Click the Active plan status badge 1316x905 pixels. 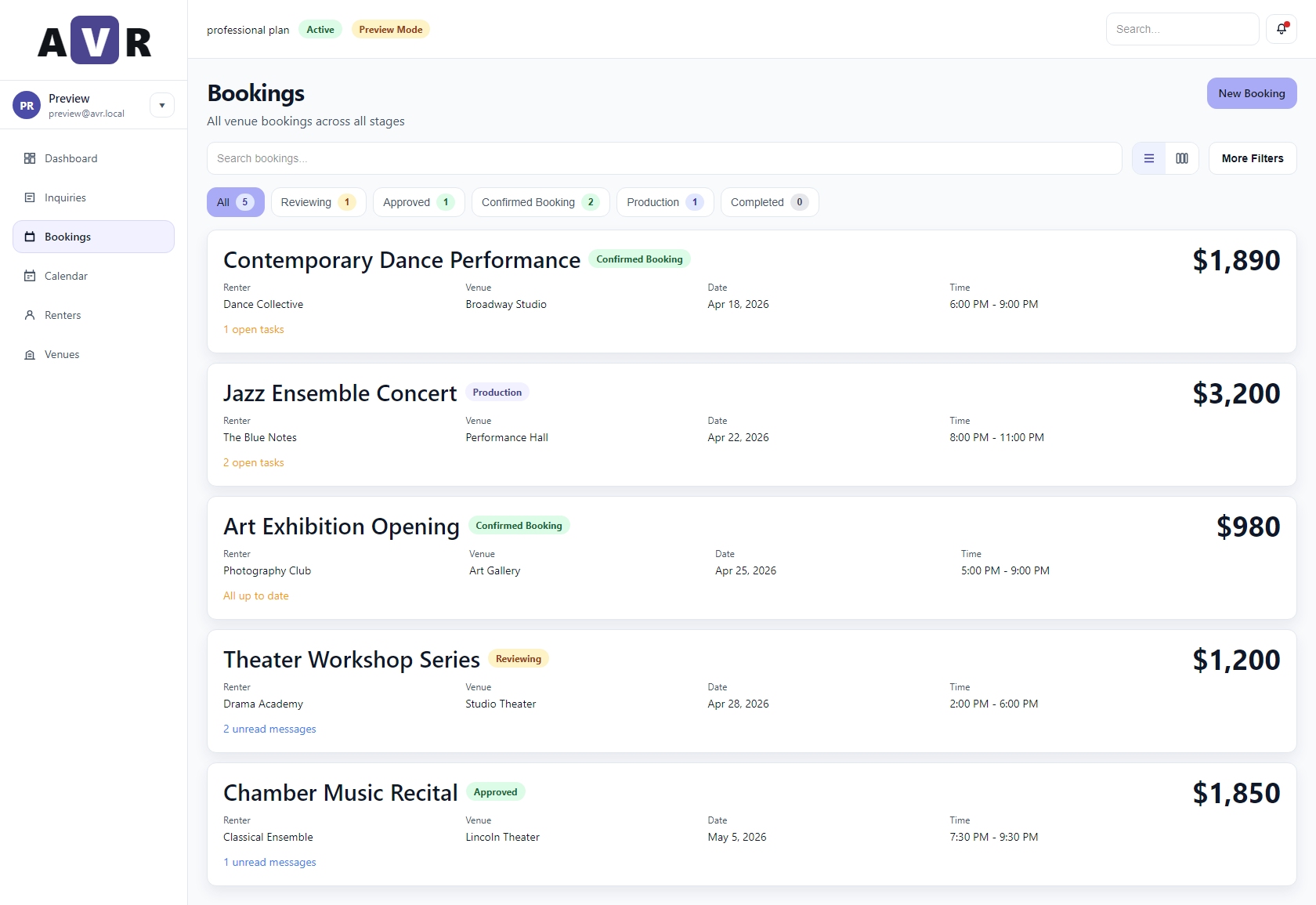tap(320, 29)
